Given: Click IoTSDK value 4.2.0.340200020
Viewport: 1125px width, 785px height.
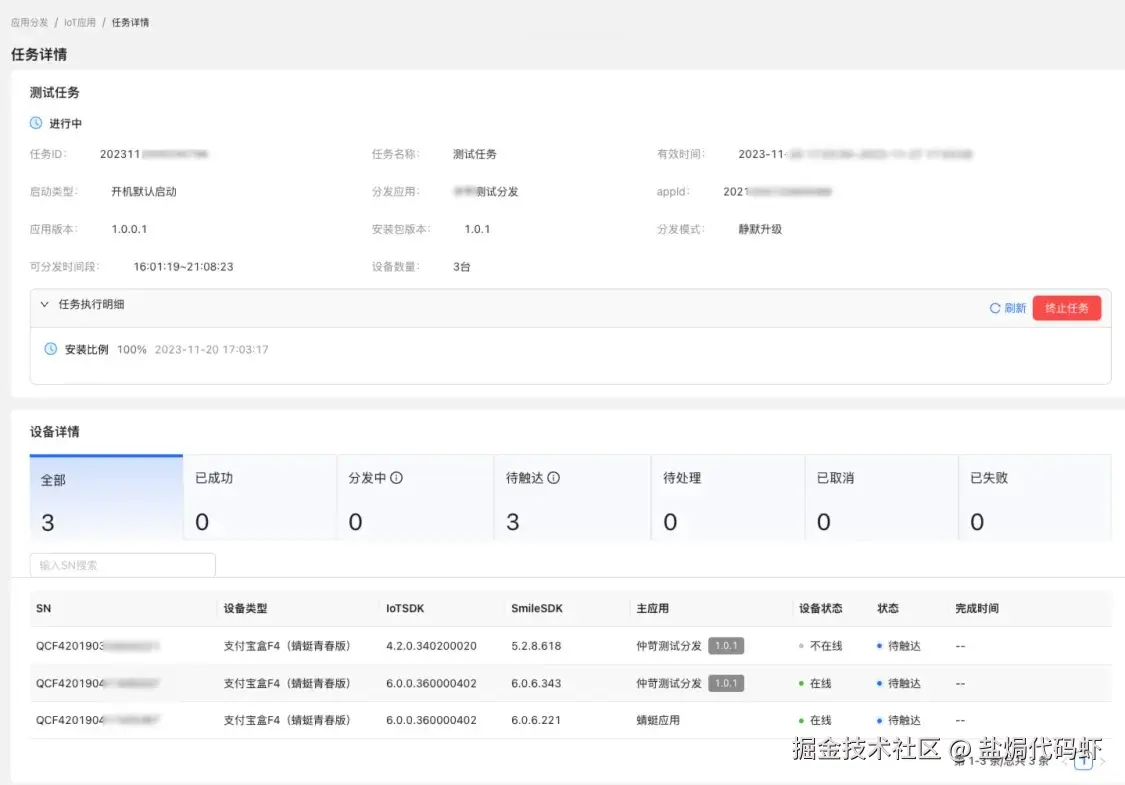Looking at the screenshot, I should [431, 646].
